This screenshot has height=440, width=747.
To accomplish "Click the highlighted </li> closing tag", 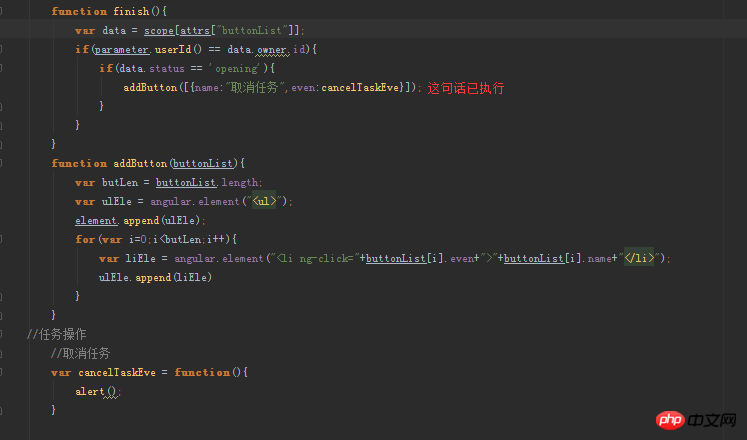I will pos(639,259).
